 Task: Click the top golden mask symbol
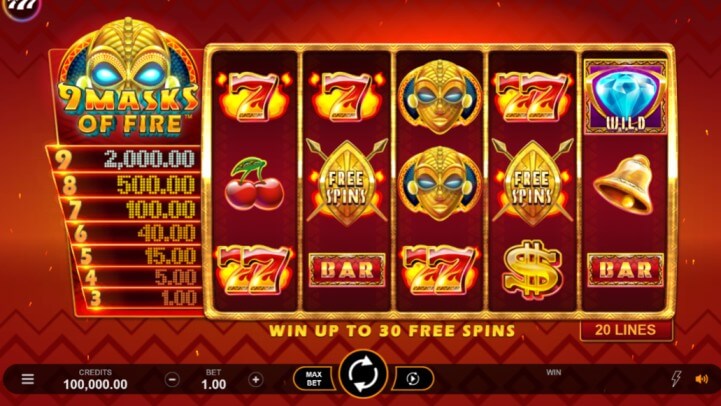pos(440,97)
